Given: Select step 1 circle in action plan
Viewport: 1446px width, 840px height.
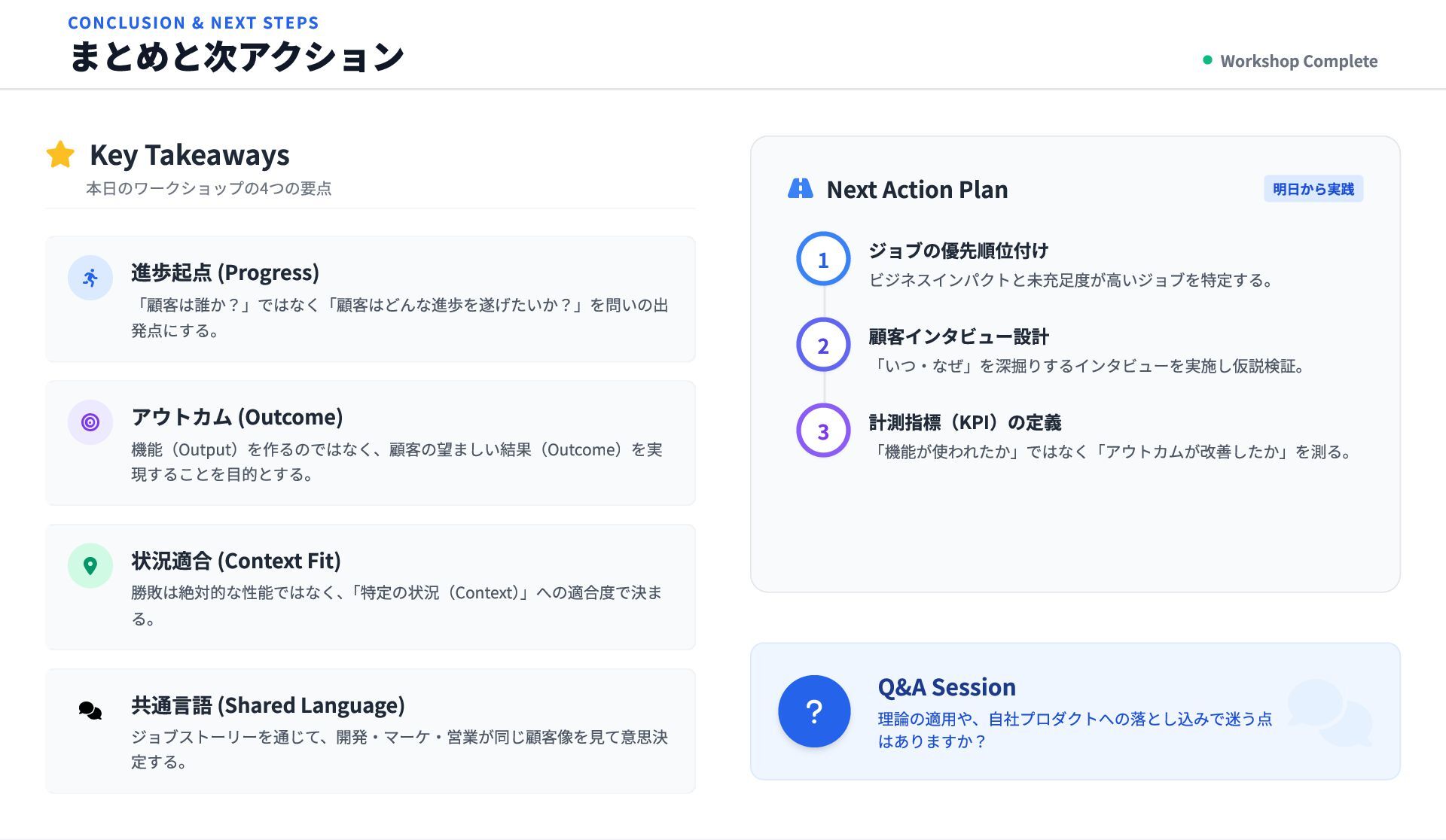Looking at the screenshot, I should point(823,259).
